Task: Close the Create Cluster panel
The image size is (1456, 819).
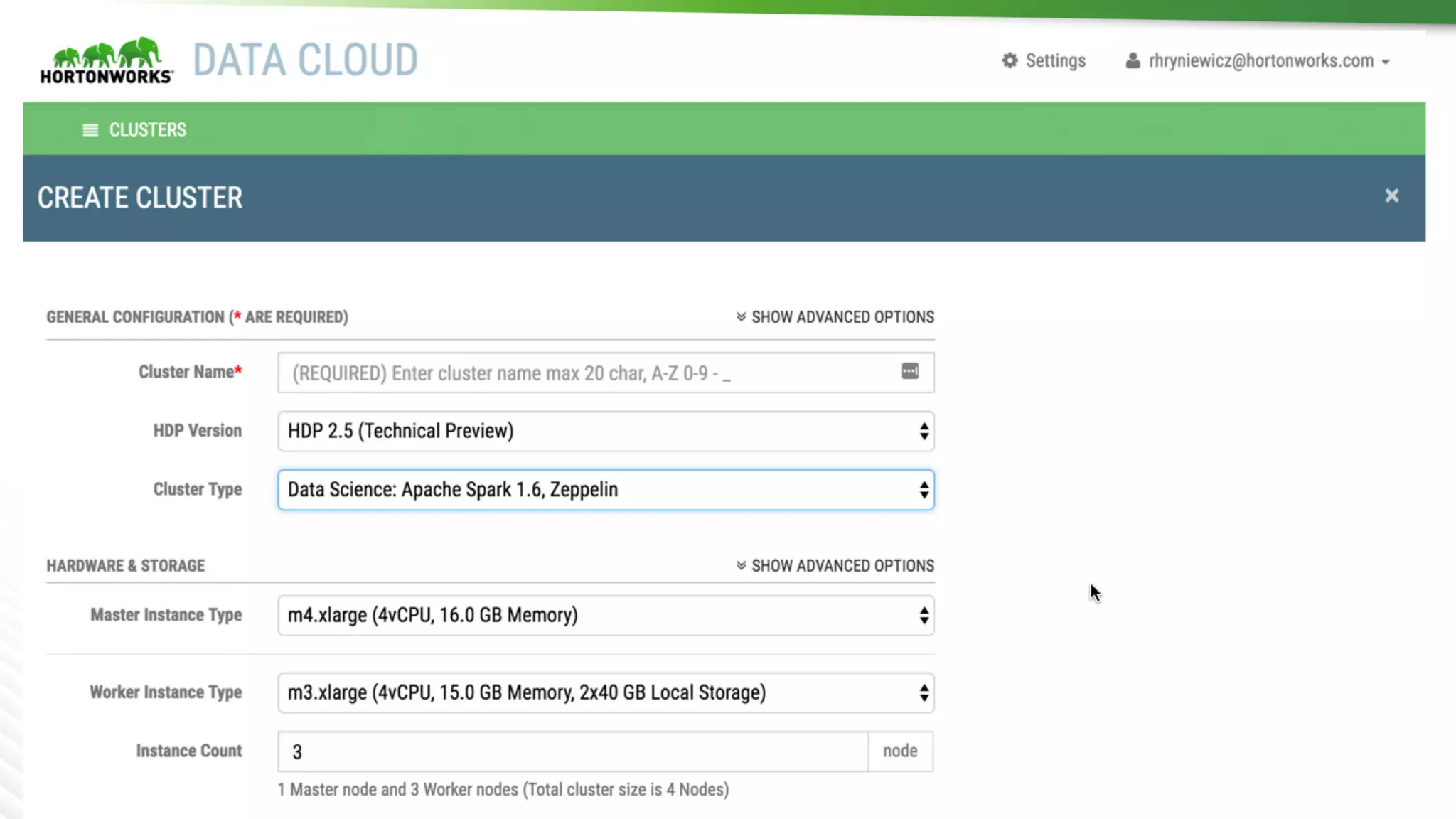Action: pyautogui.click(x=1391, y=196)
